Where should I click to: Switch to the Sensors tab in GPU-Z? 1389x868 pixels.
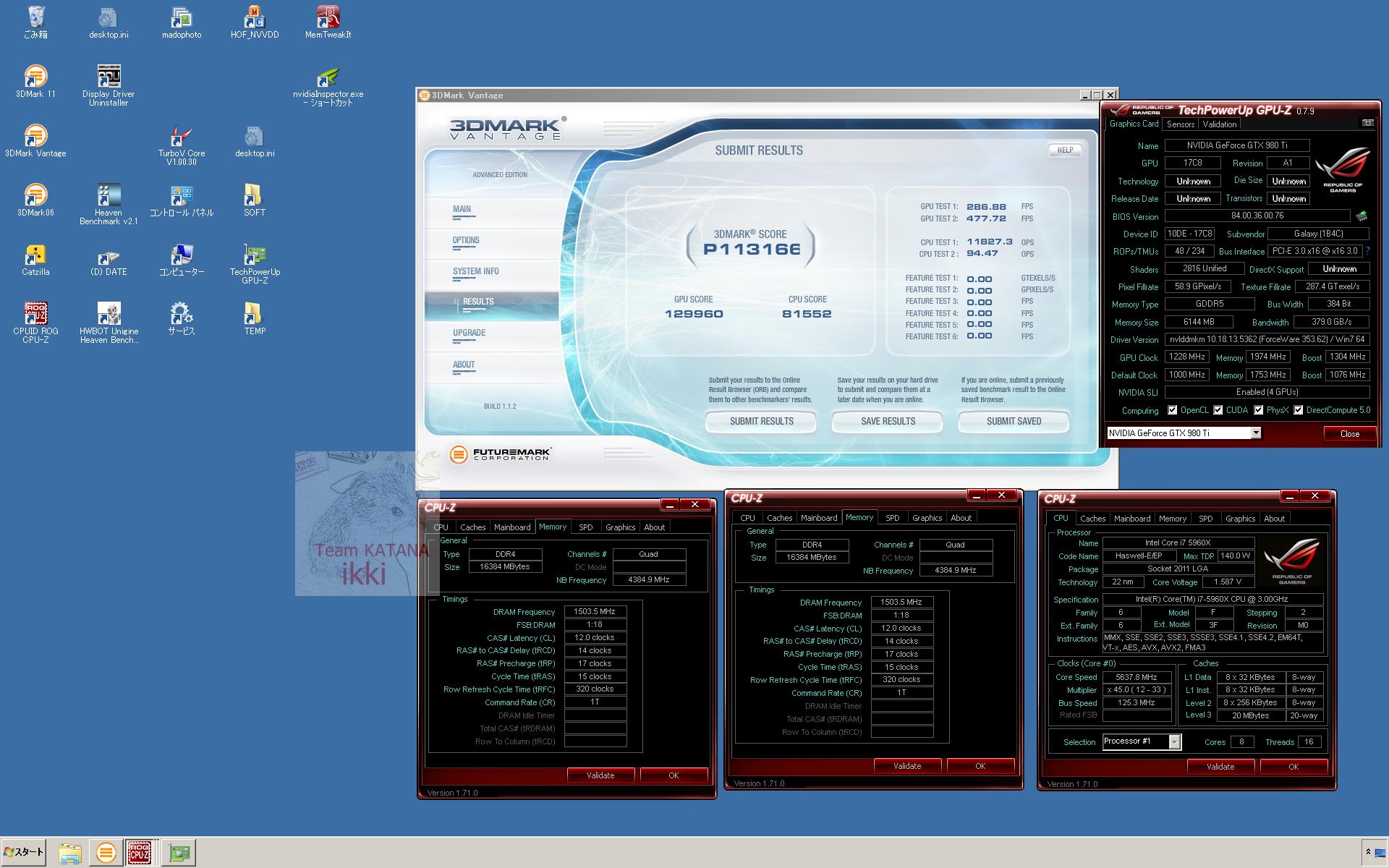tap(1181, 124)
